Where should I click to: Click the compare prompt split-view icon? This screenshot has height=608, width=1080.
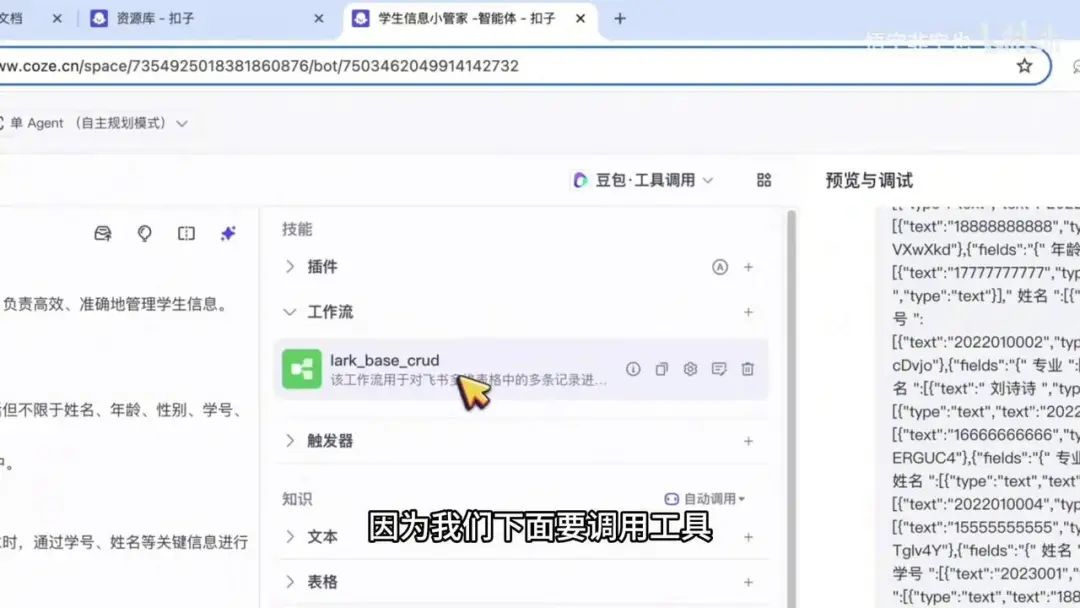coord(186,233)
